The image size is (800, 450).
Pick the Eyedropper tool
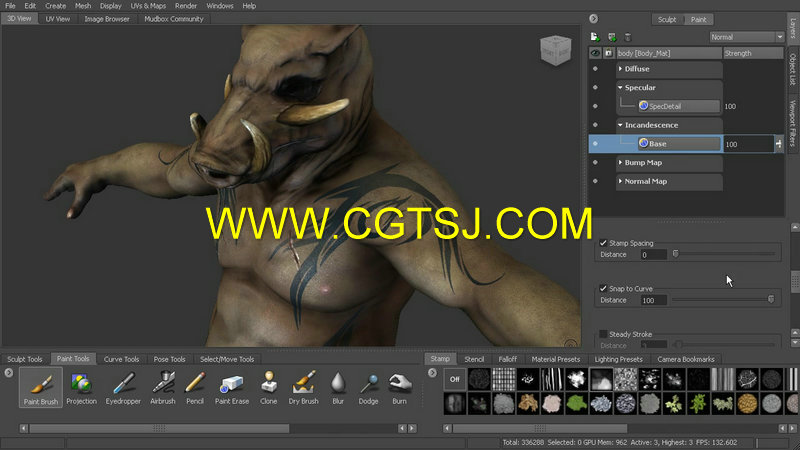tap(123, 388)
